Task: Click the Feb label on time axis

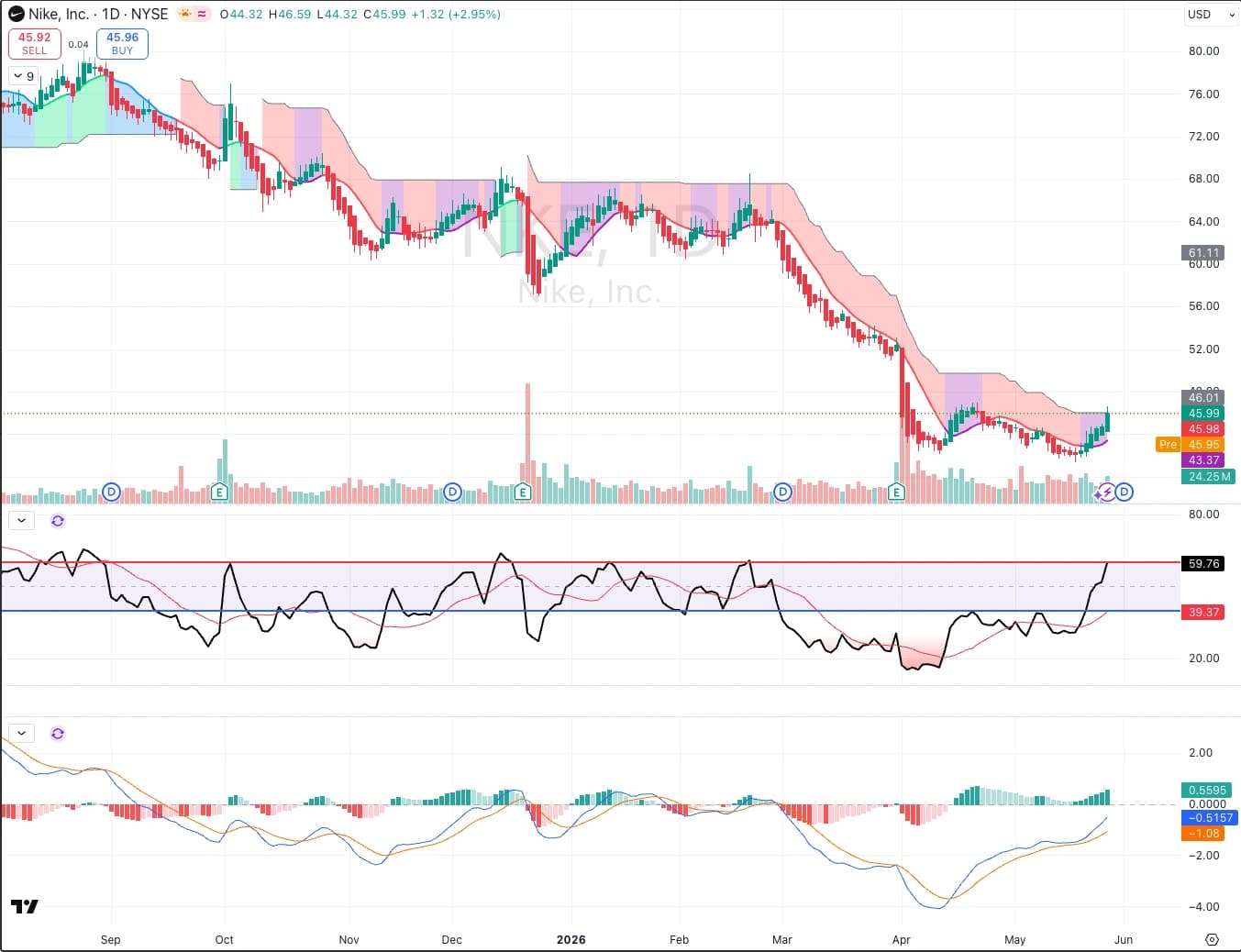Action: pos(679,940)
